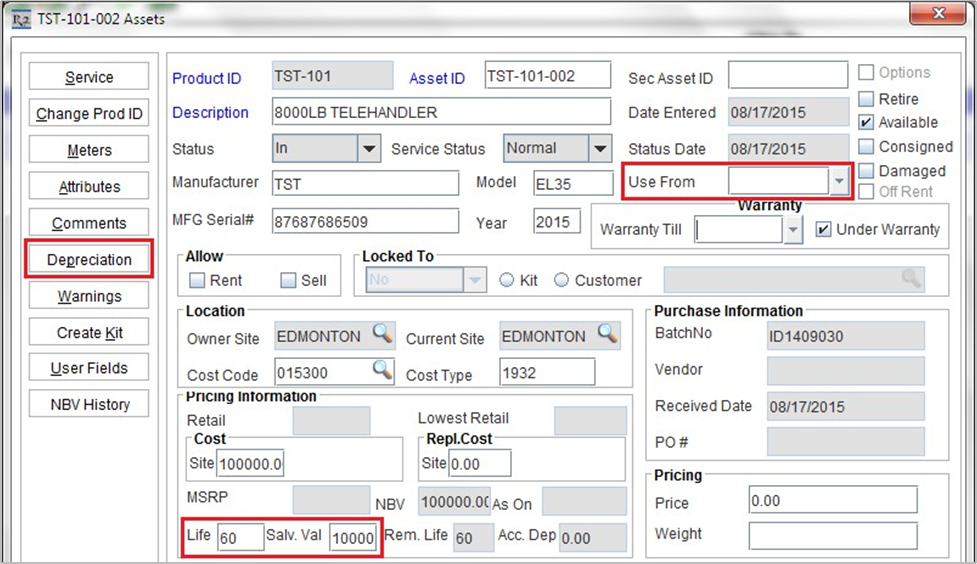Click the NBV History button
The width and height of the screenshot is (977, 564).
pyautogui.click(x=89, y=405)
